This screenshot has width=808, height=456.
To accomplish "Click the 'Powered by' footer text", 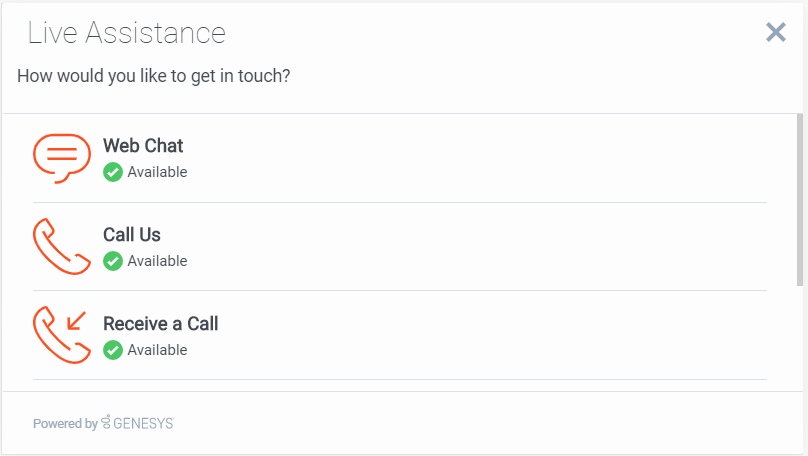I will [65, 424].
